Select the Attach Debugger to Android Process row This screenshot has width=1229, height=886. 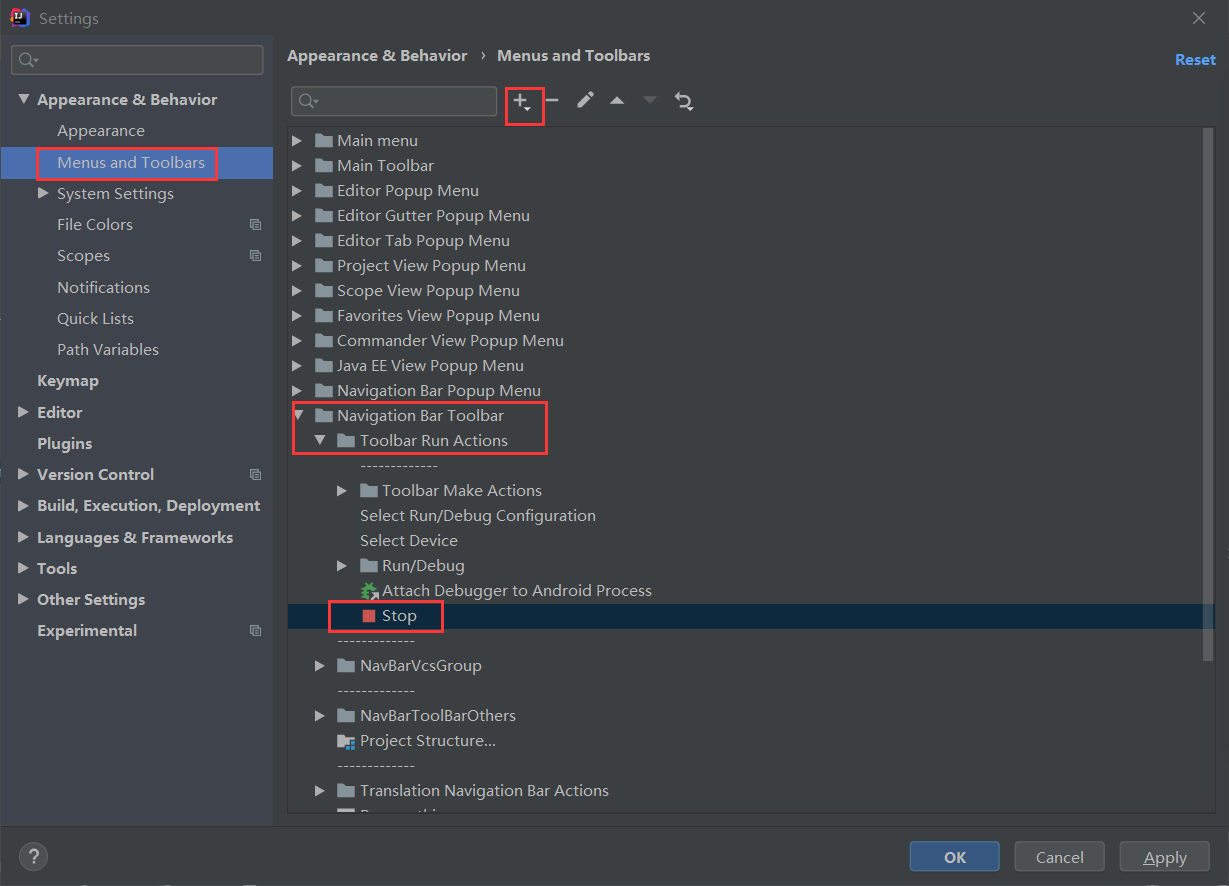pyautogui.click(x=517, y=591)
